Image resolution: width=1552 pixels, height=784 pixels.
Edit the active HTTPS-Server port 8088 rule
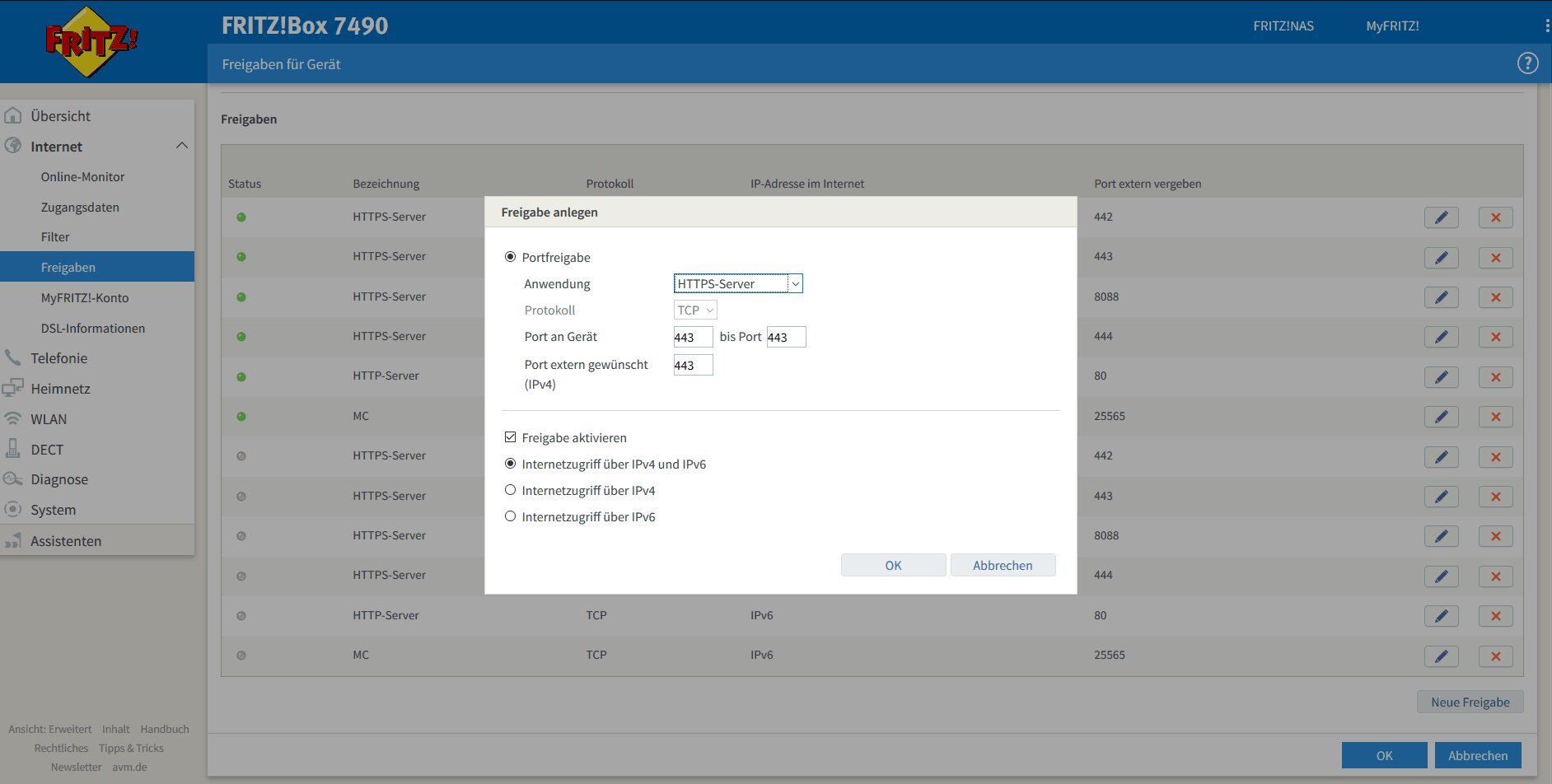1441,297
